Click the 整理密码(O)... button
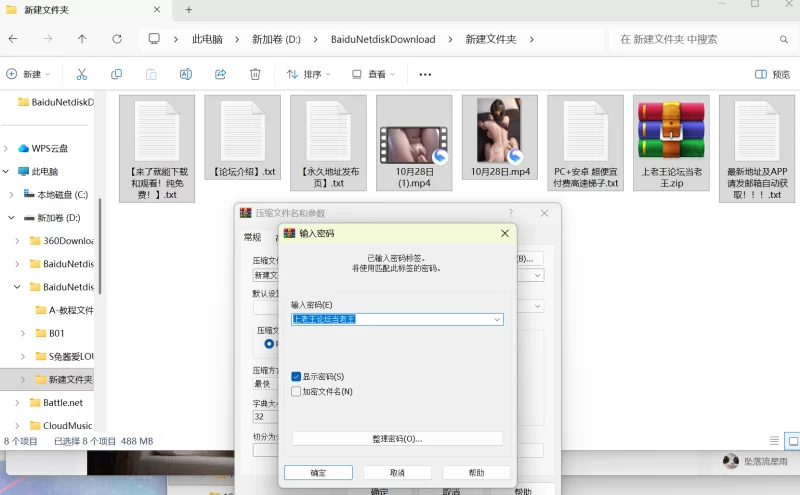The image size is (800, 495). tap(397, 438)
